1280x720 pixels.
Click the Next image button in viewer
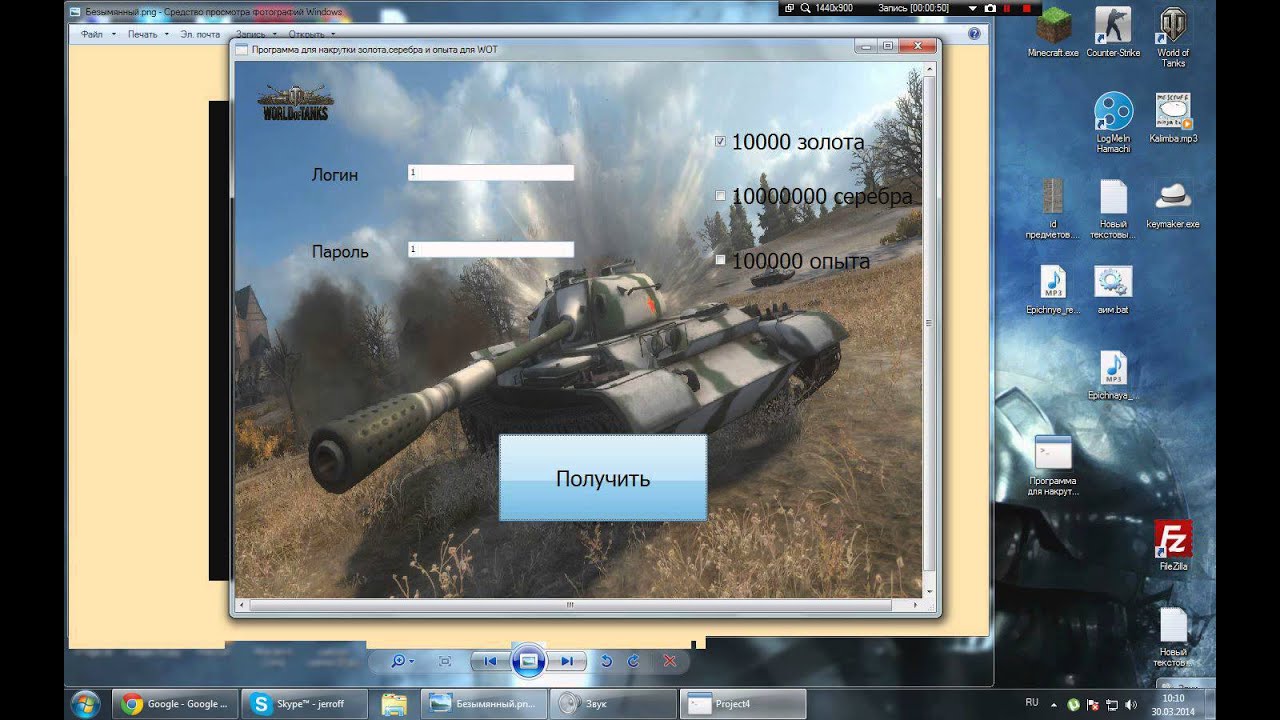point(565,661)
